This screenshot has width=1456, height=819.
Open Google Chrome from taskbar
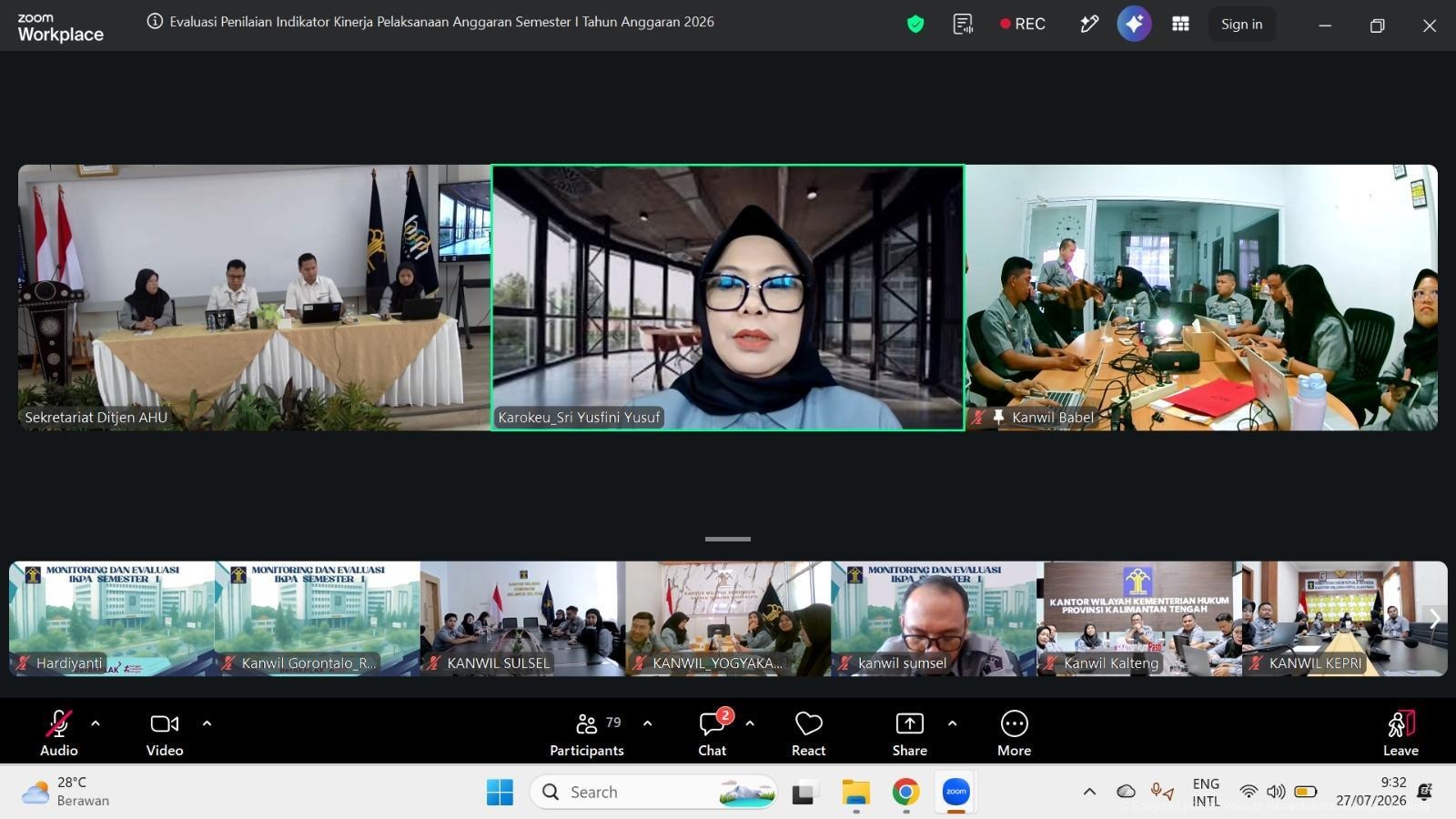click(905, 793)
